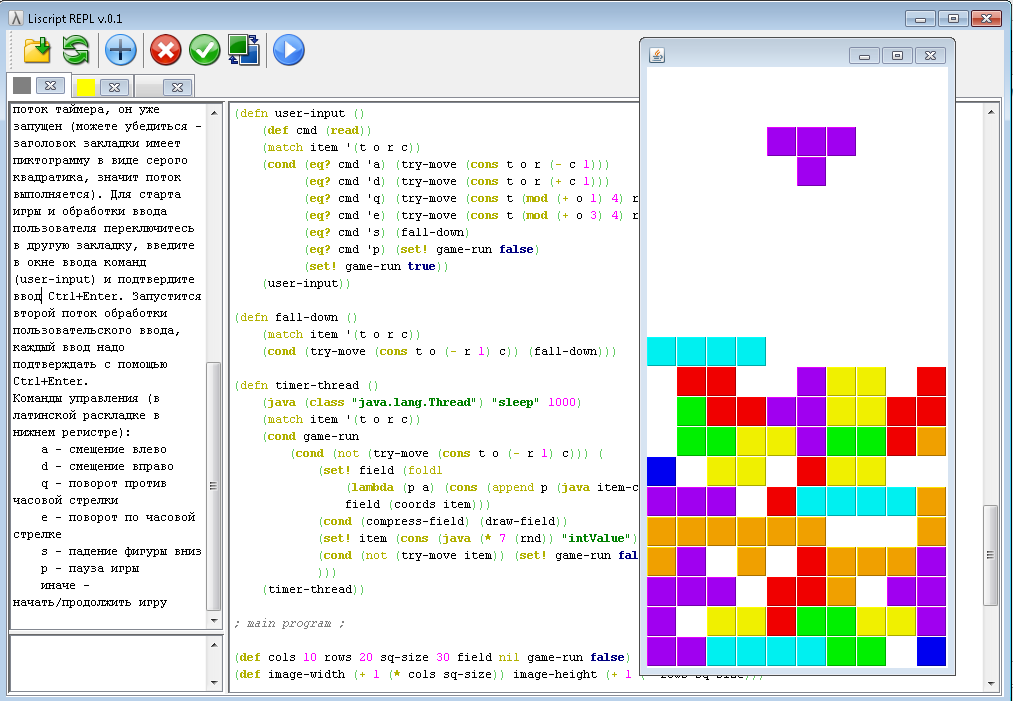The height and width of the screenshot is (701, 1013).
Task: Switch to the yellow square tab
Action: pyautogui.click(x=86, y=87)
